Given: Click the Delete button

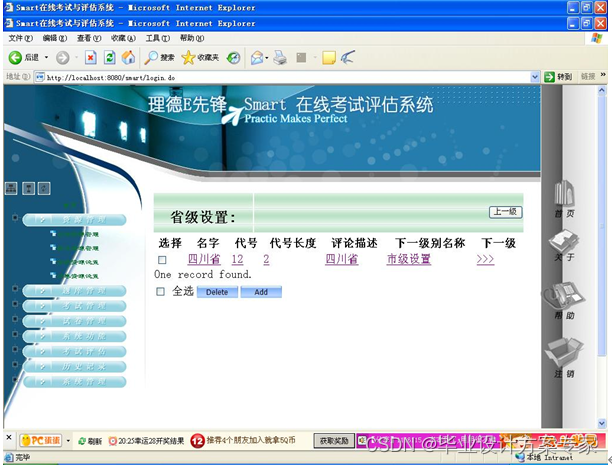Looking at the screenshot, I should point(217,292).
